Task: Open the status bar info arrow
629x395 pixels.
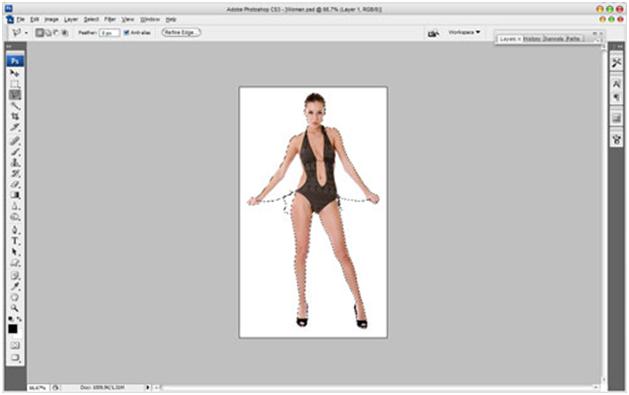Action: tap(148, 387)
